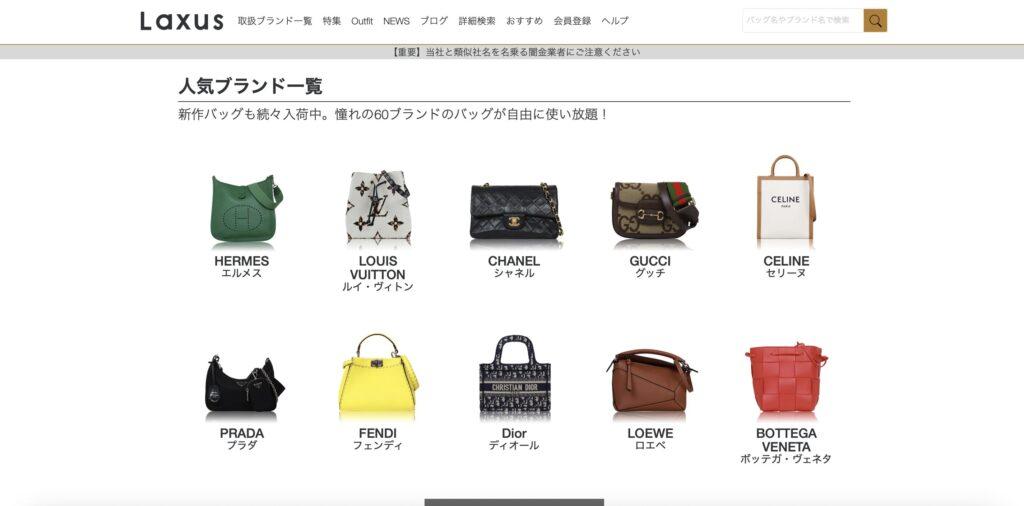Open the Laxus logo homepage

182,21
